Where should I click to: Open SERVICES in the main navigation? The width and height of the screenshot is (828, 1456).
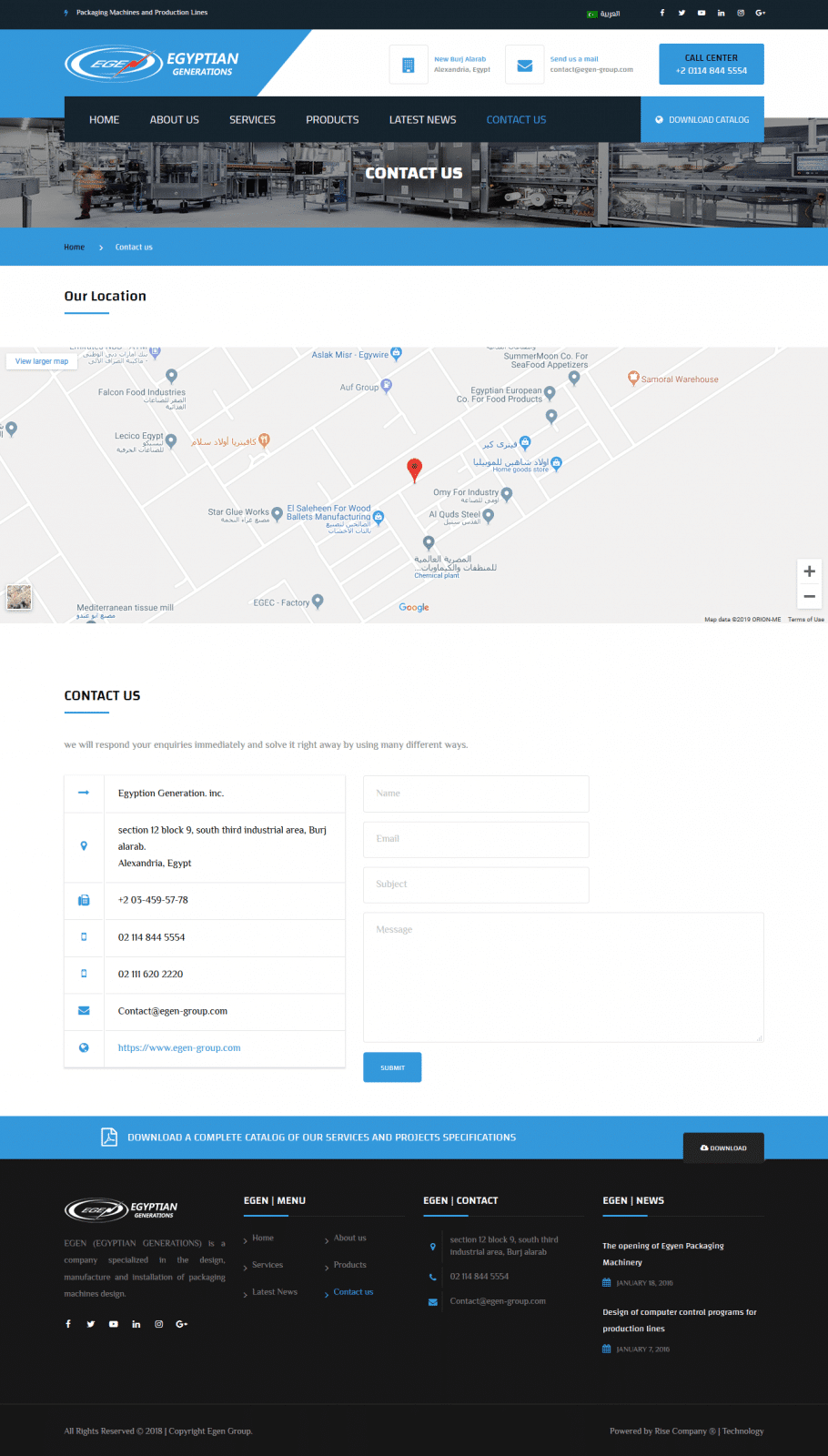click(x=252, y=120)
